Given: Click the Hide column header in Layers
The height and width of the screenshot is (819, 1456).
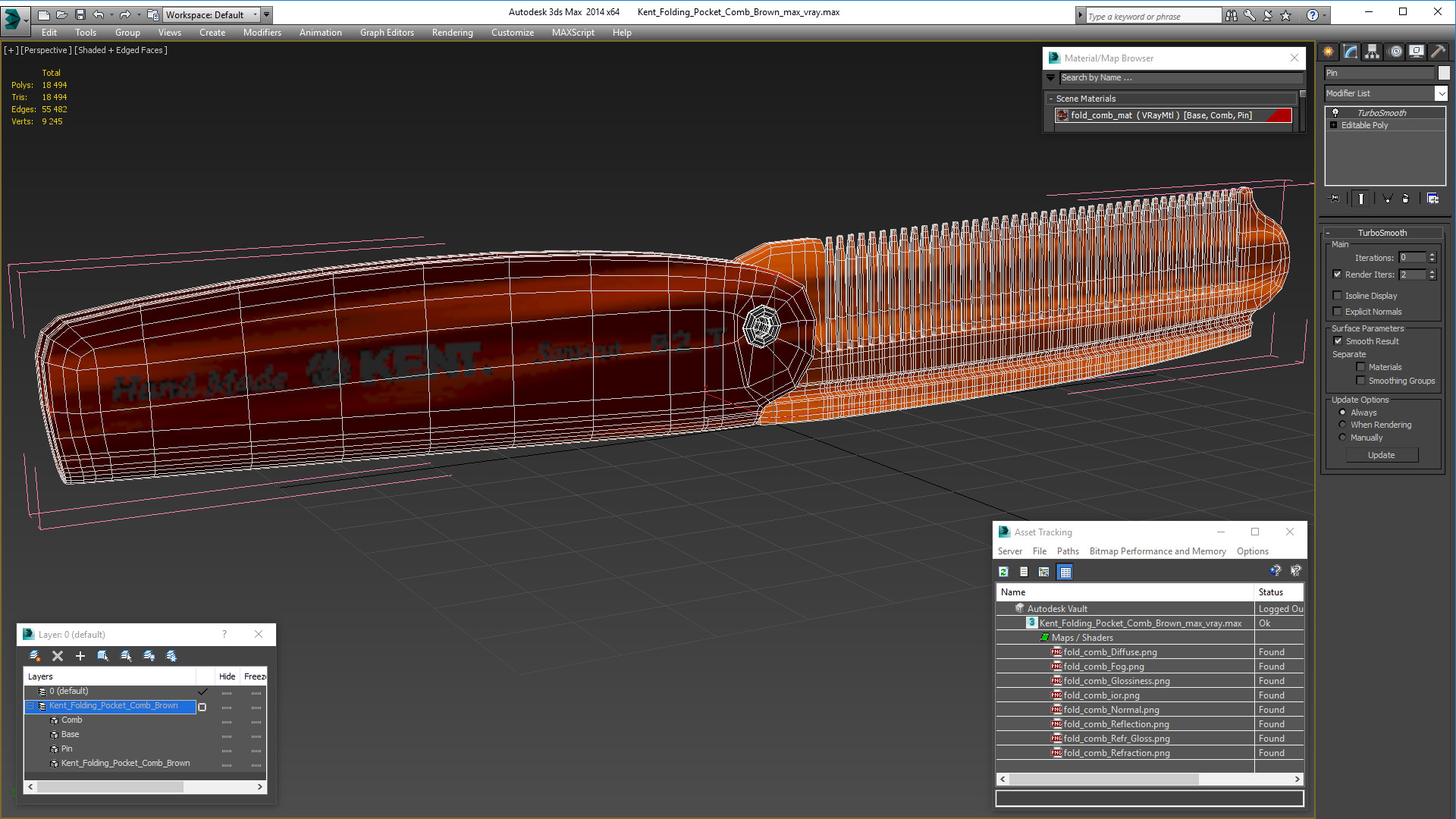Looking at the screenshot, I should click(227, 676).
